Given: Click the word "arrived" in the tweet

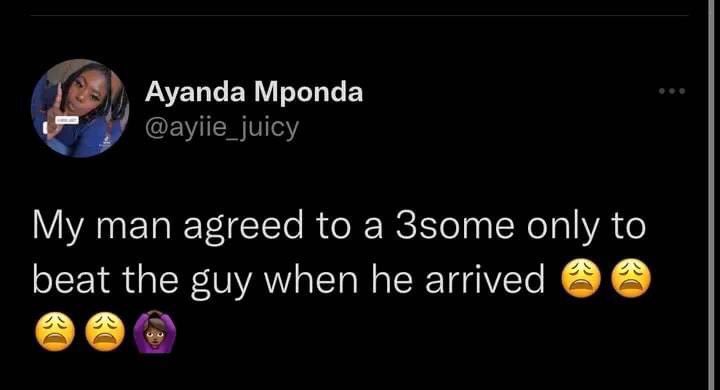Looking at the screenshot, I should coord(485,280).
